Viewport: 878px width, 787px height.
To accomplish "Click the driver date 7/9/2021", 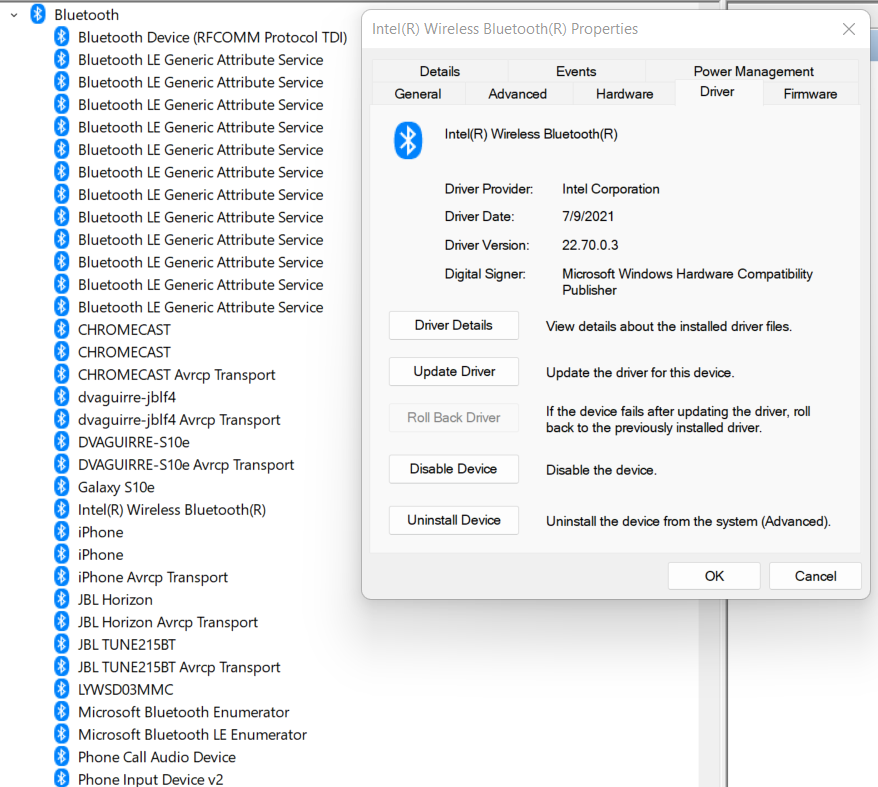I will tap(588, 216).
